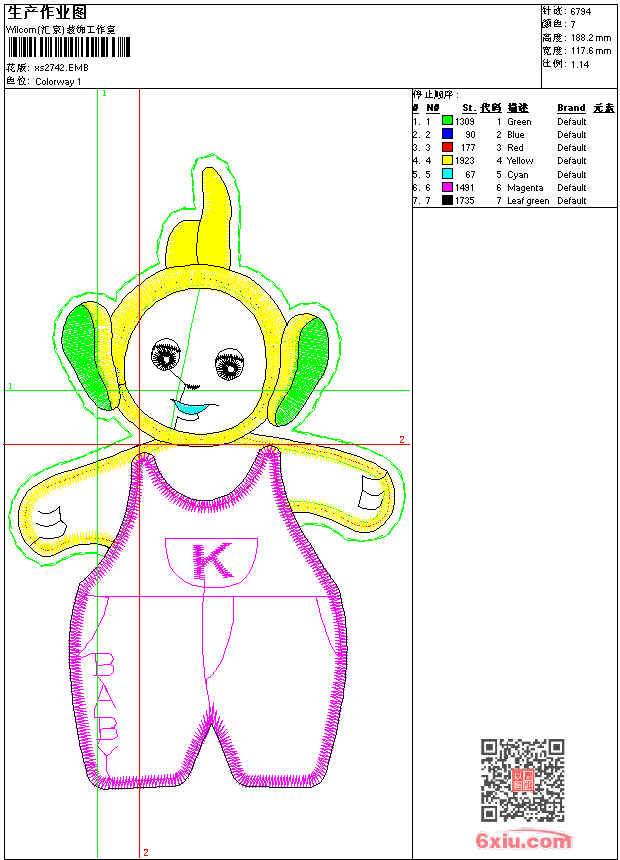
Task: Click stitch count 1309 in Green row
Action: click(x=465, y=122)
